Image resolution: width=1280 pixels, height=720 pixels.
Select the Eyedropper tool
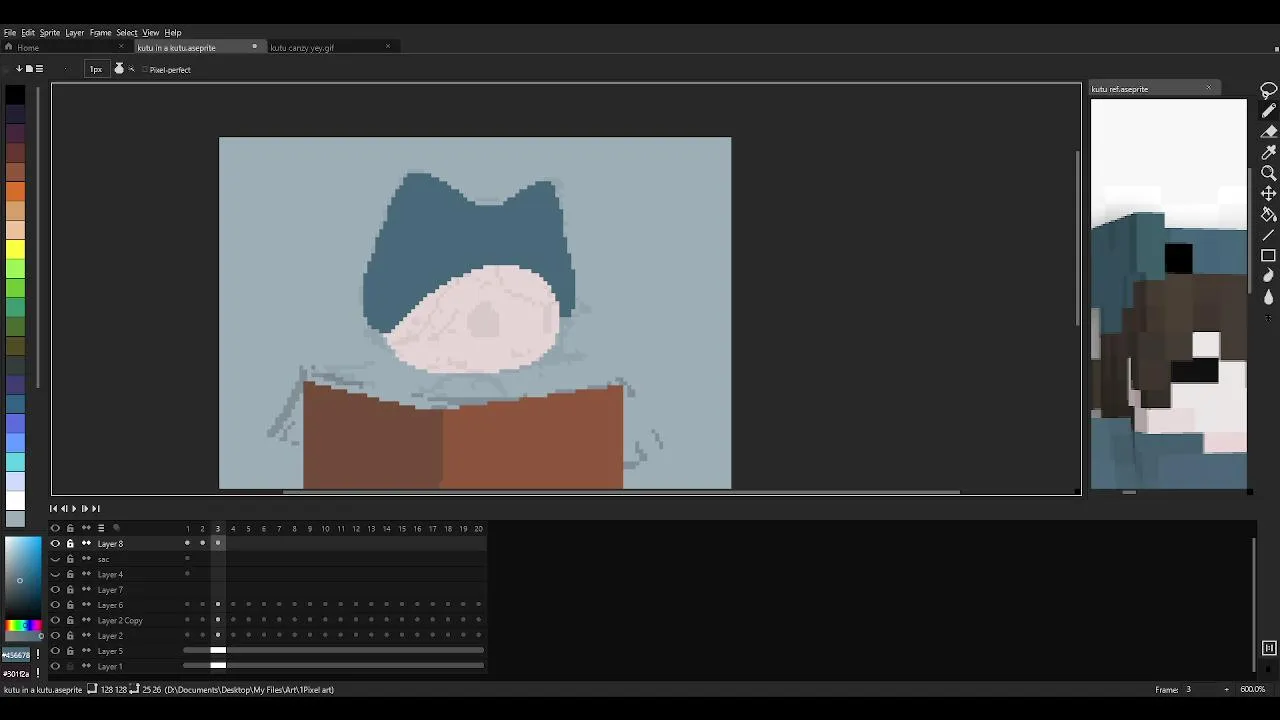(x=1268, y=152)
